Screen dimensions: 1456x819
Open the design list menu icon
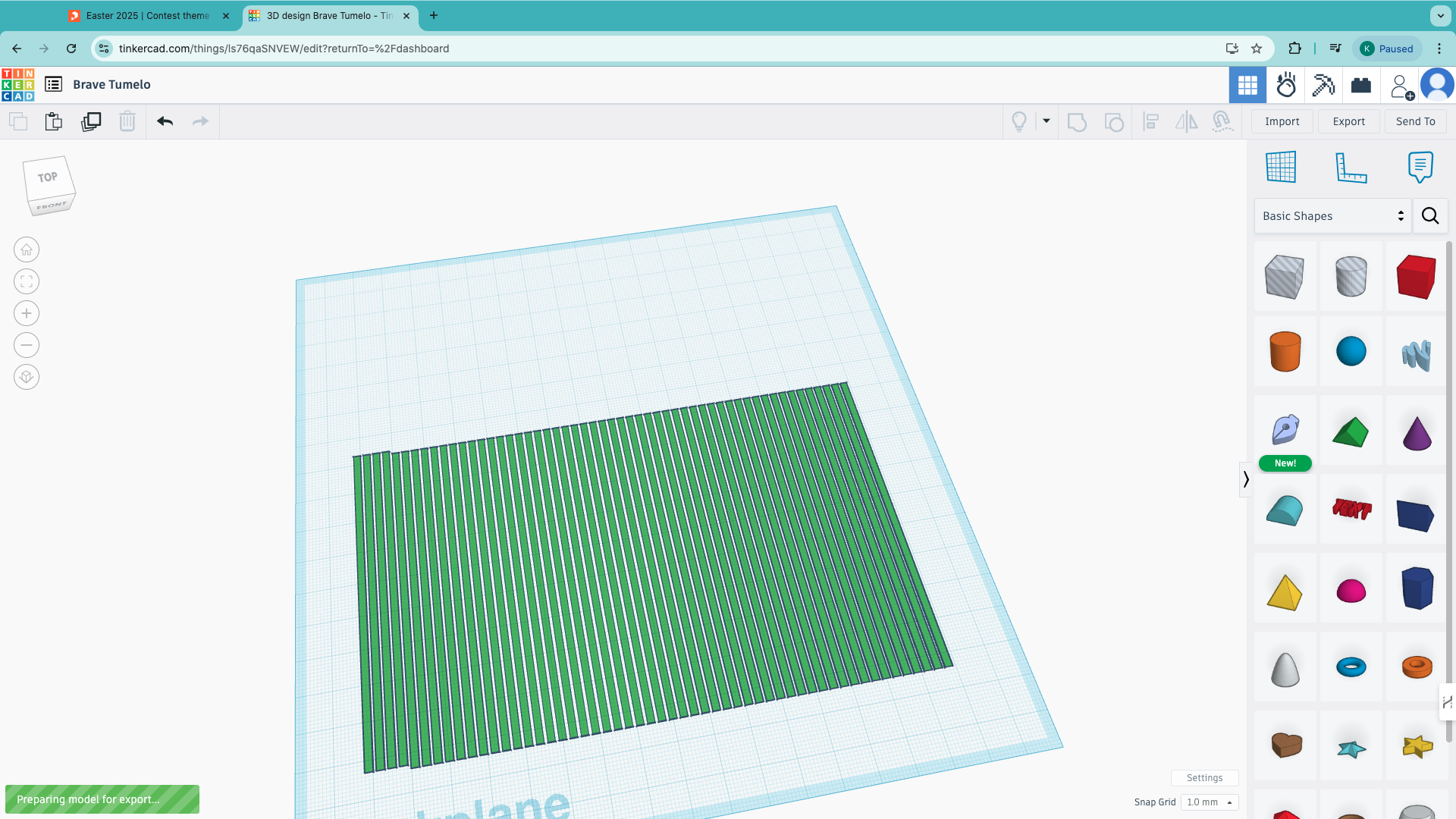click(x=53, y=84)
